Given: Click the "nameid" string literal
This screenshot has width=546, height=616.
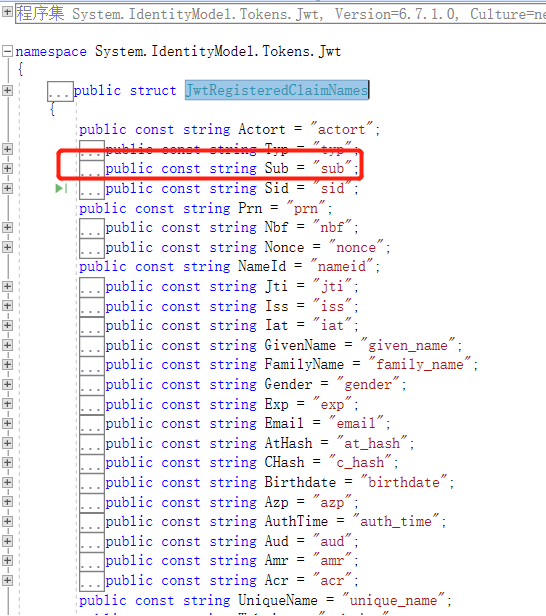Looking at the screenshot, I should [341, 266].
